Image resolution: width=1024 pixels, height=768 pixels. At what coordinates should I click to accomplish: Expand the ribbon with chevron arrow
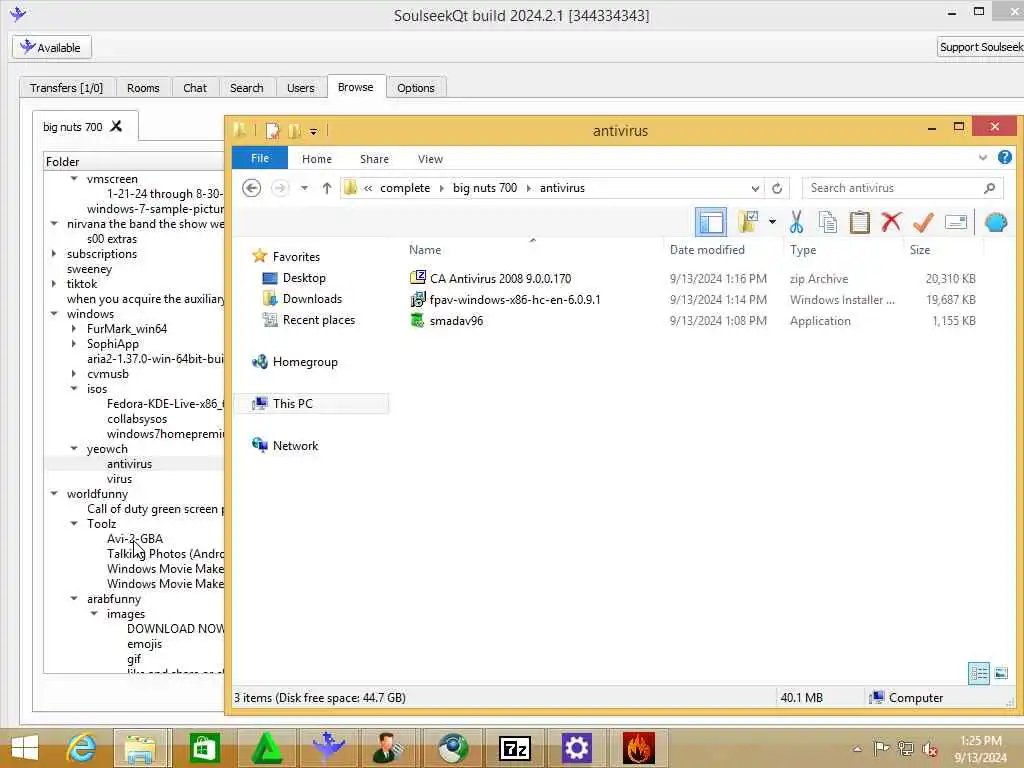click(x=982, y=157)
